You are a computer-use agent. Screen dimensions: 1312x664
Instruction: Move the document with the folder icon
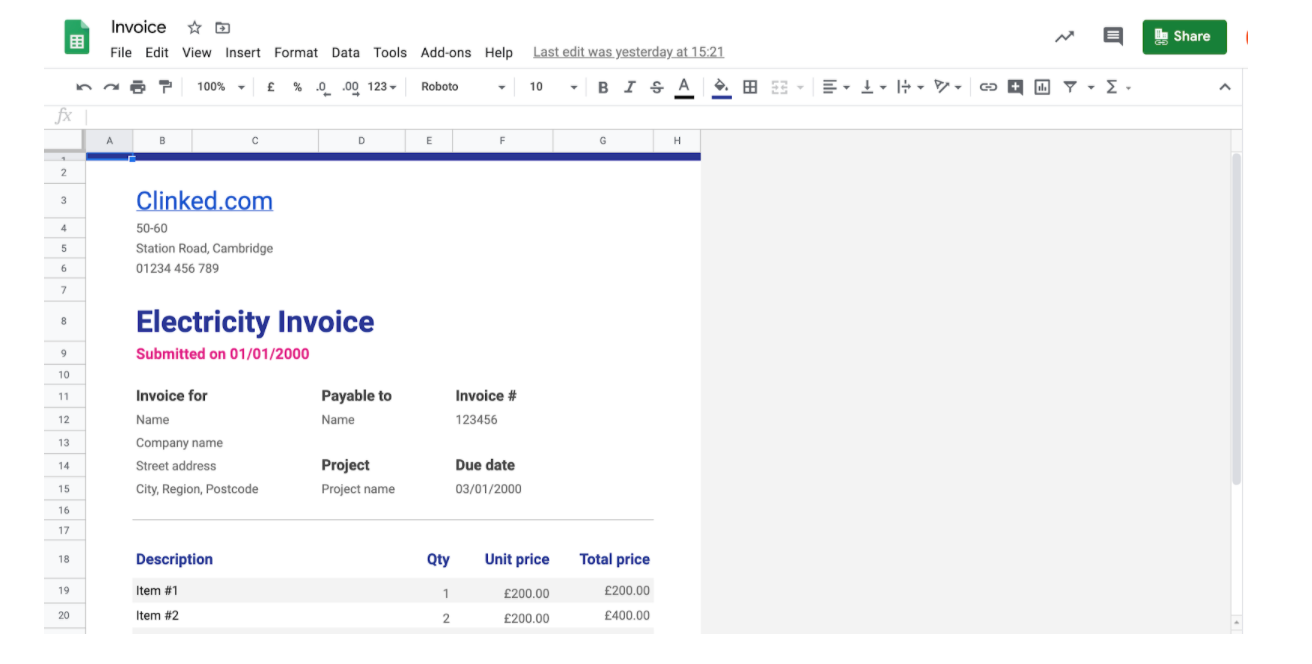222,27
